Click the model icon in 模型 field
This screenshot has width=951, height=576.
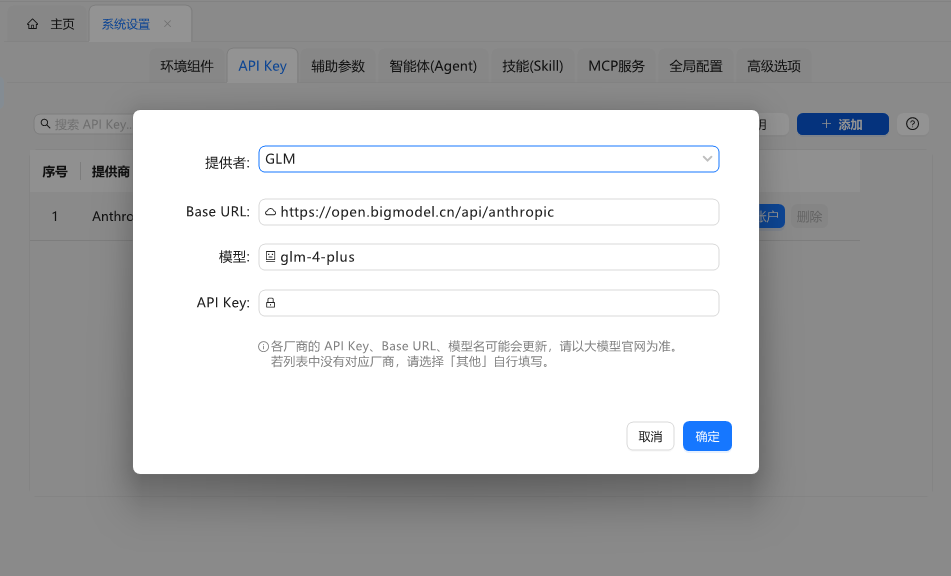click(270, 257)
